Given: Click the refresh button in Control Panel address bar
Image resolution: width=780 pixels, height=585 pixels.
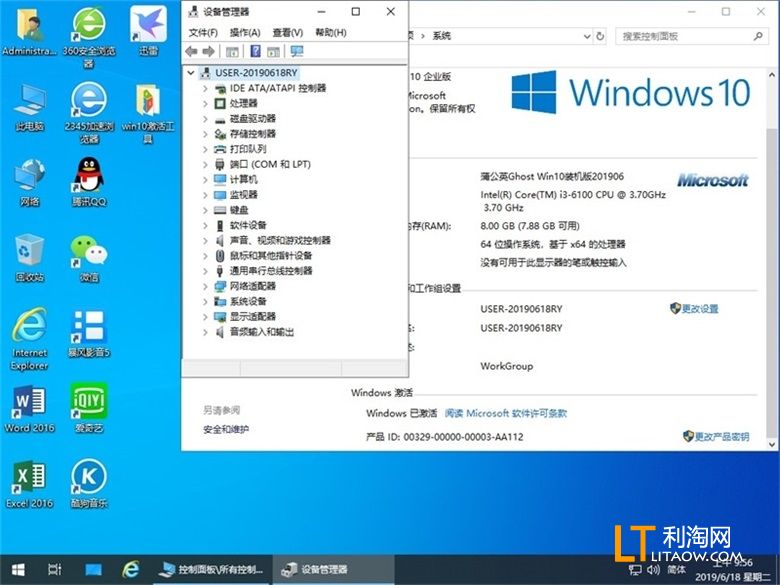Looking at the screenshot, I should (x=600, y=36).
